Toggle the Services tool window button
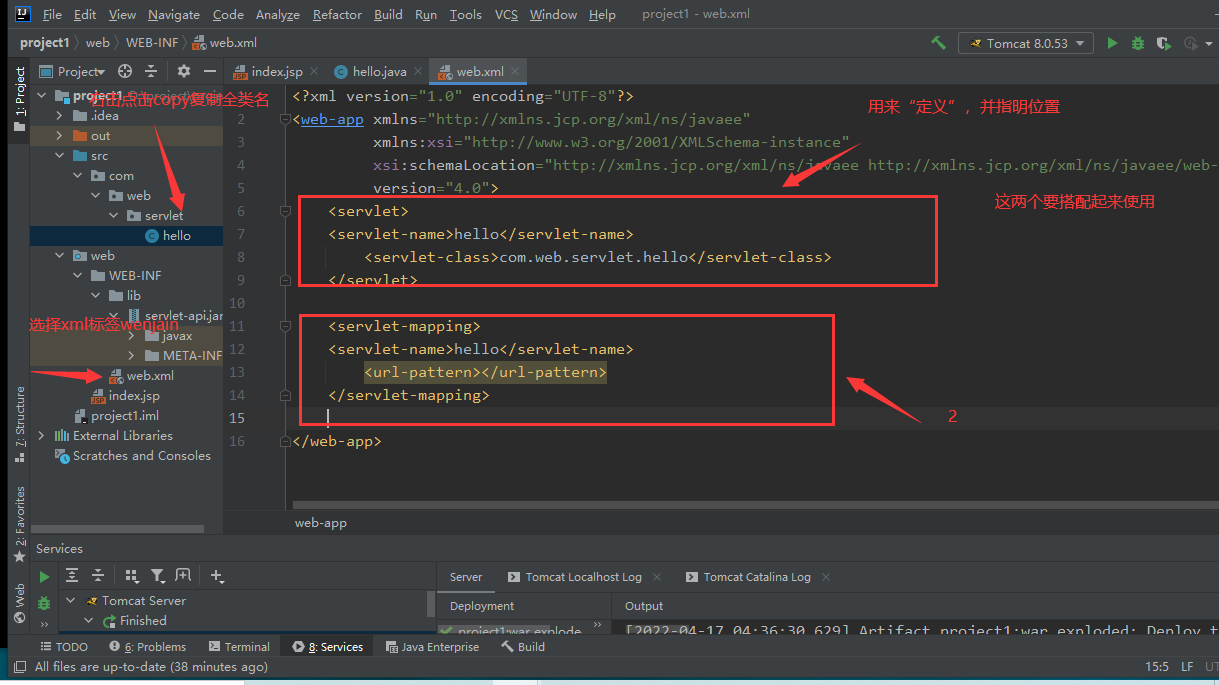1219x685 pixels. pos(327,646)
